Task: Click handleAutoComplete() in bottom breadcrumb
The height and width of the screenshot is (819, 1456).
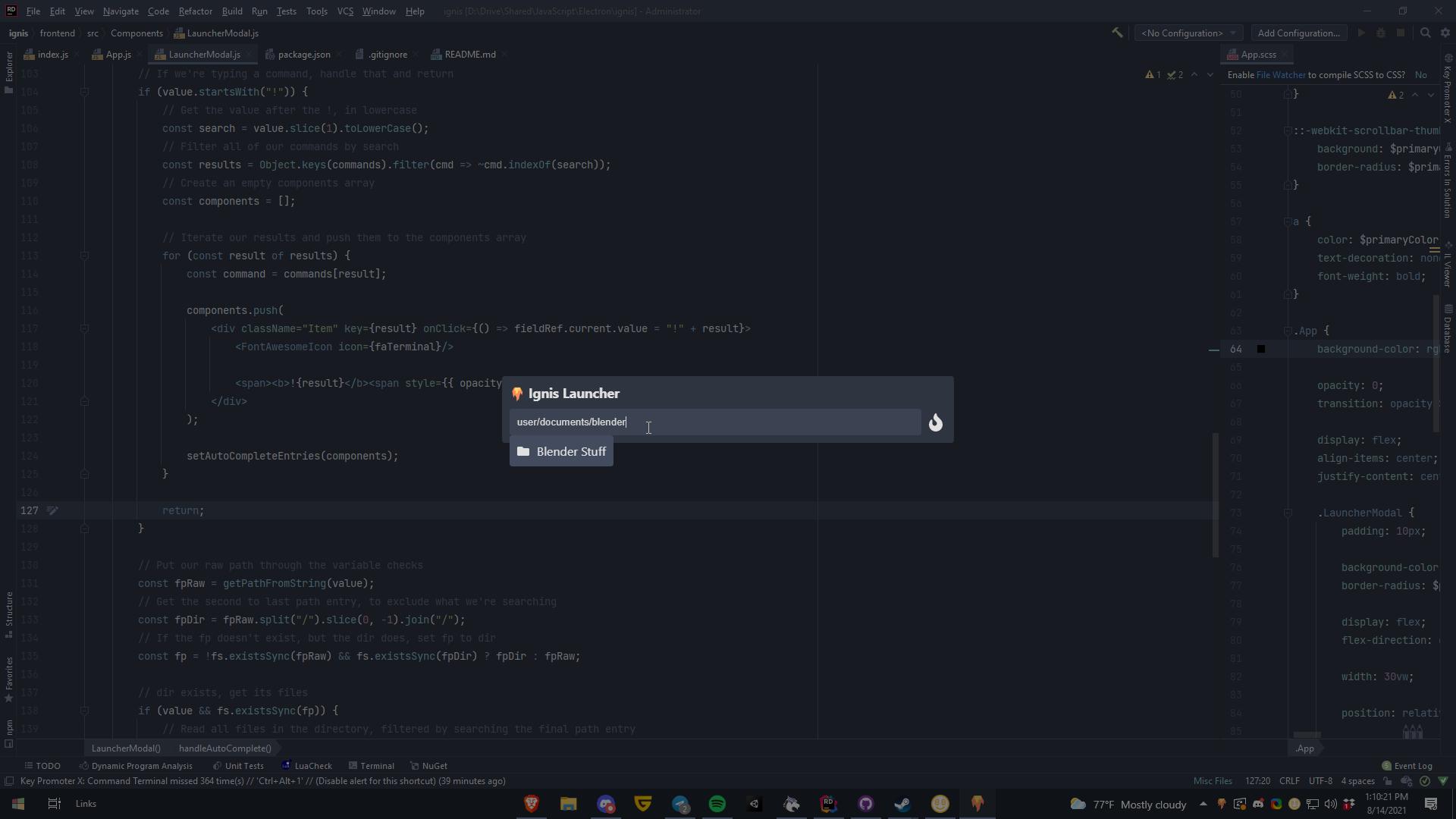Action: [224, 748]
